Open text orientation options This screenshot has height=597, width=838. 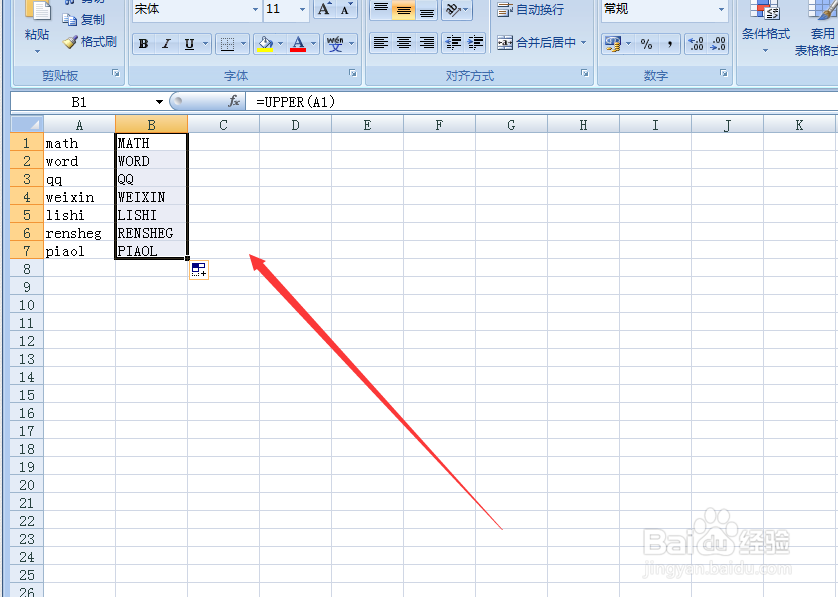(457, 9)
